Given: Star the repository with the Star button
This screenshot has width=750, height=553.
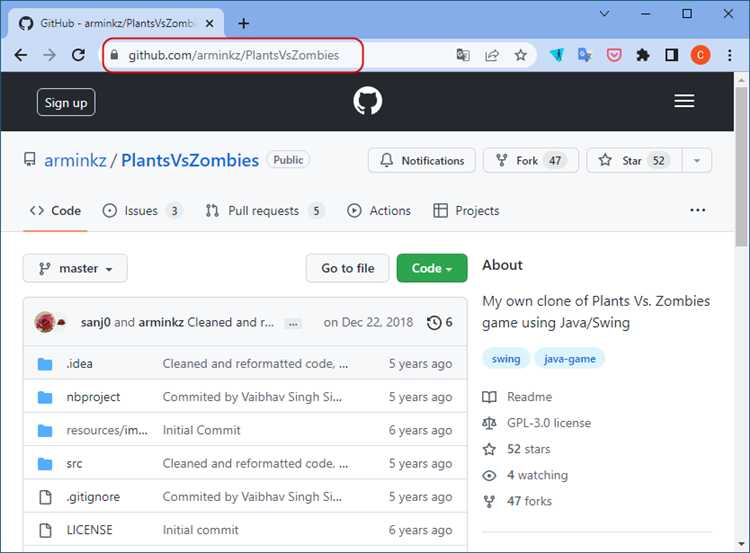Looking at the screenshot, I should pos(634,160).
